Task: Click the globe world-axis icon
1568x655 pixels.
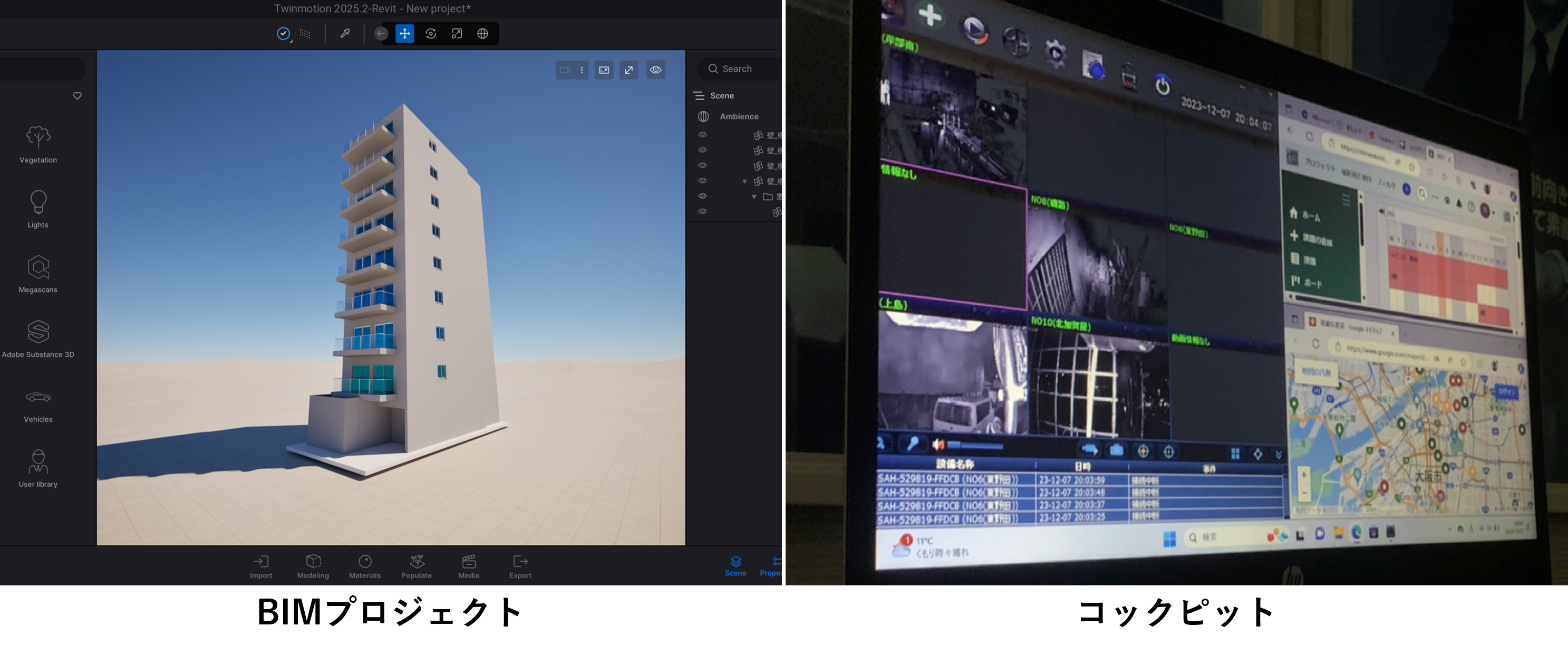Action: tap(483, 33)
